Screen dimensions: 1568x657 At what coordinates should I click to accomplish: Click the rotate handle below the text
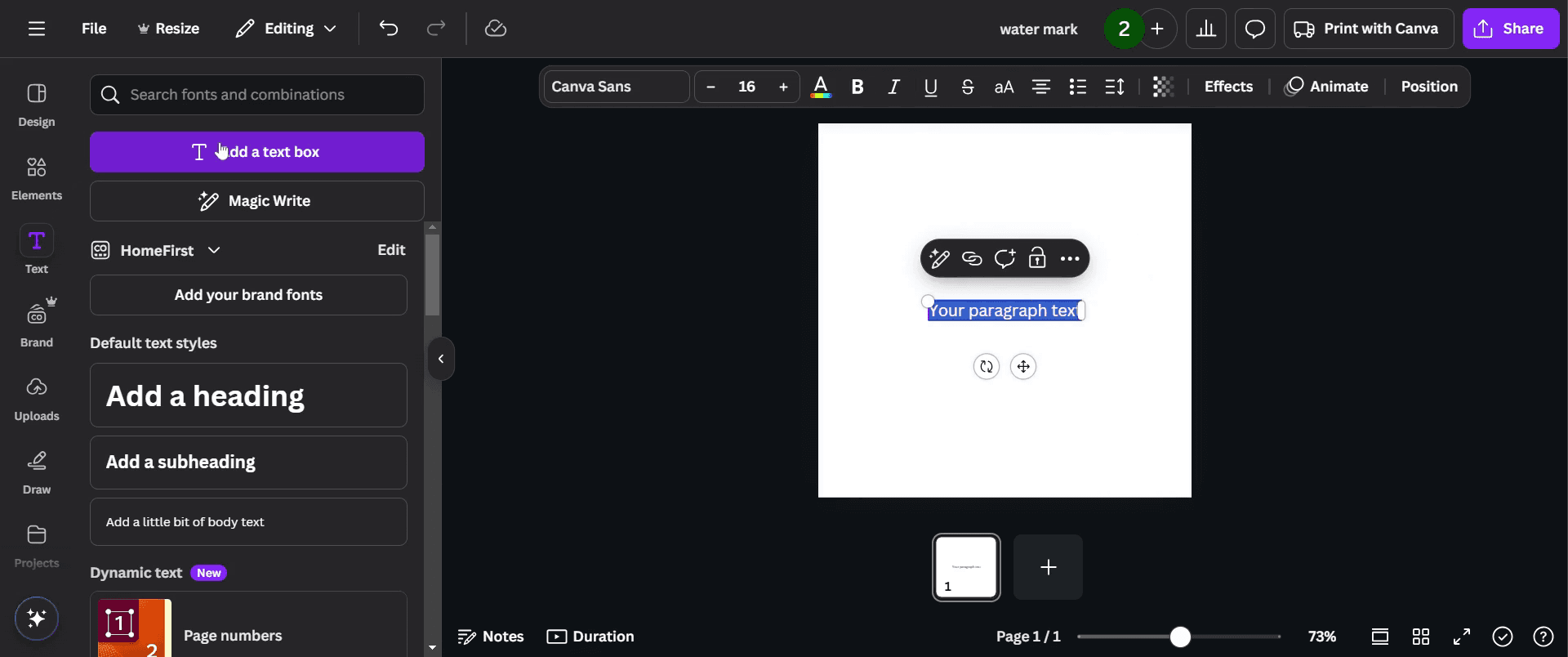click(x=987, y=367)
